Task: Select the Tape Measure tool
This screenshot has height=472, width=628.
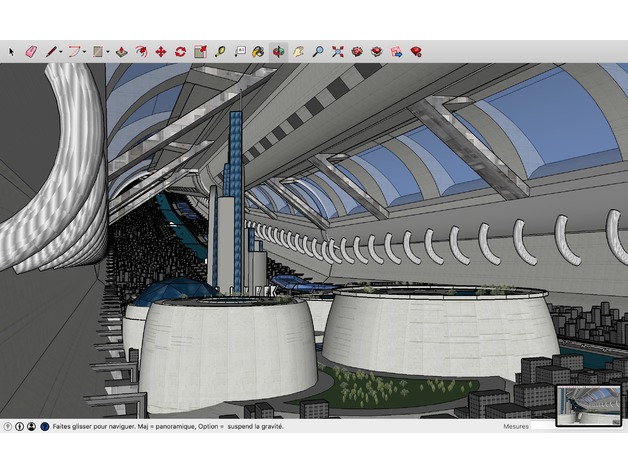Action: [220, 51]
